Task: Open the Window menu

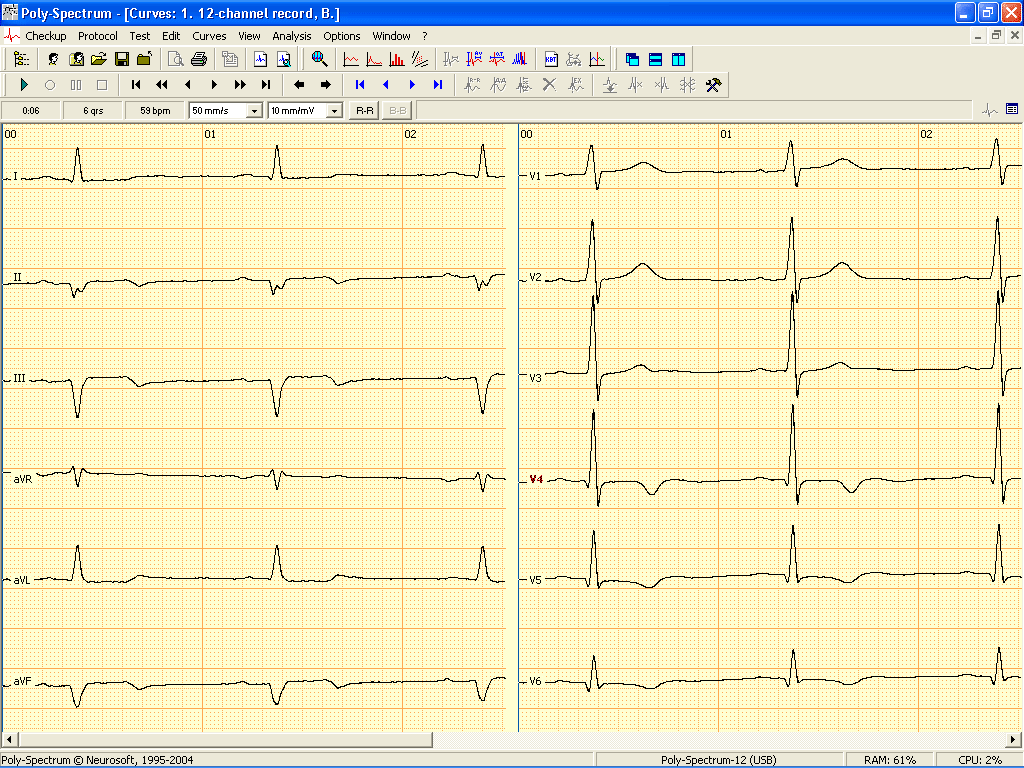Action: pos(391,36)
